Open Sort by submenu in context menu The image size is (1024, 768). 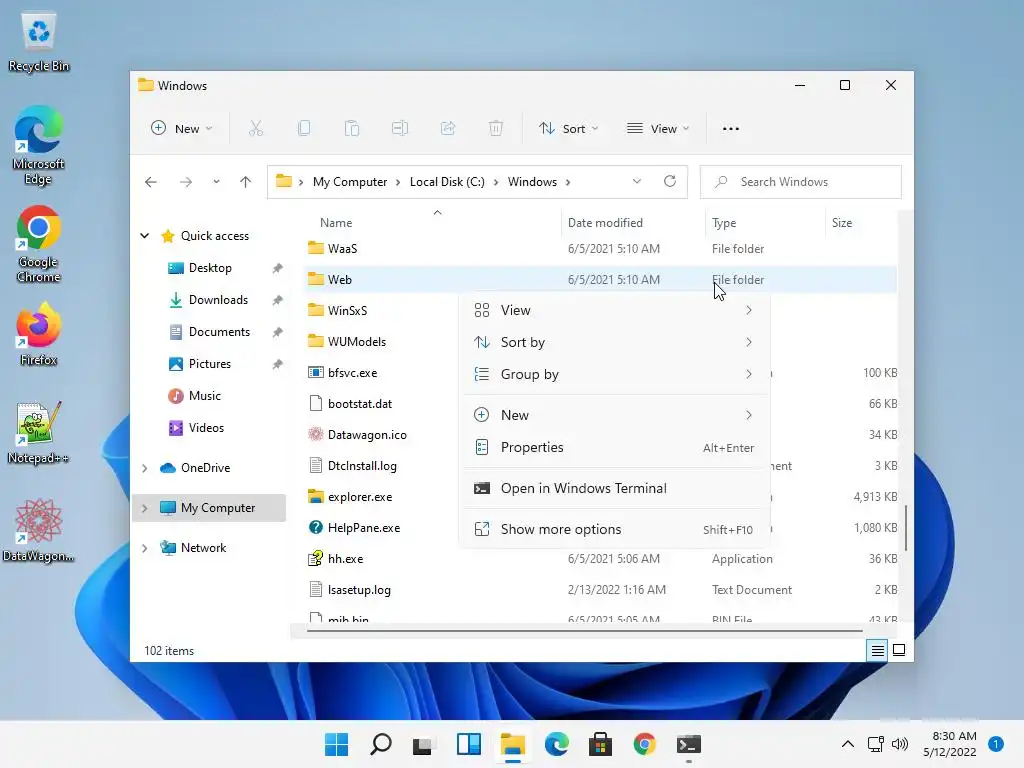(x=615, y=342)
